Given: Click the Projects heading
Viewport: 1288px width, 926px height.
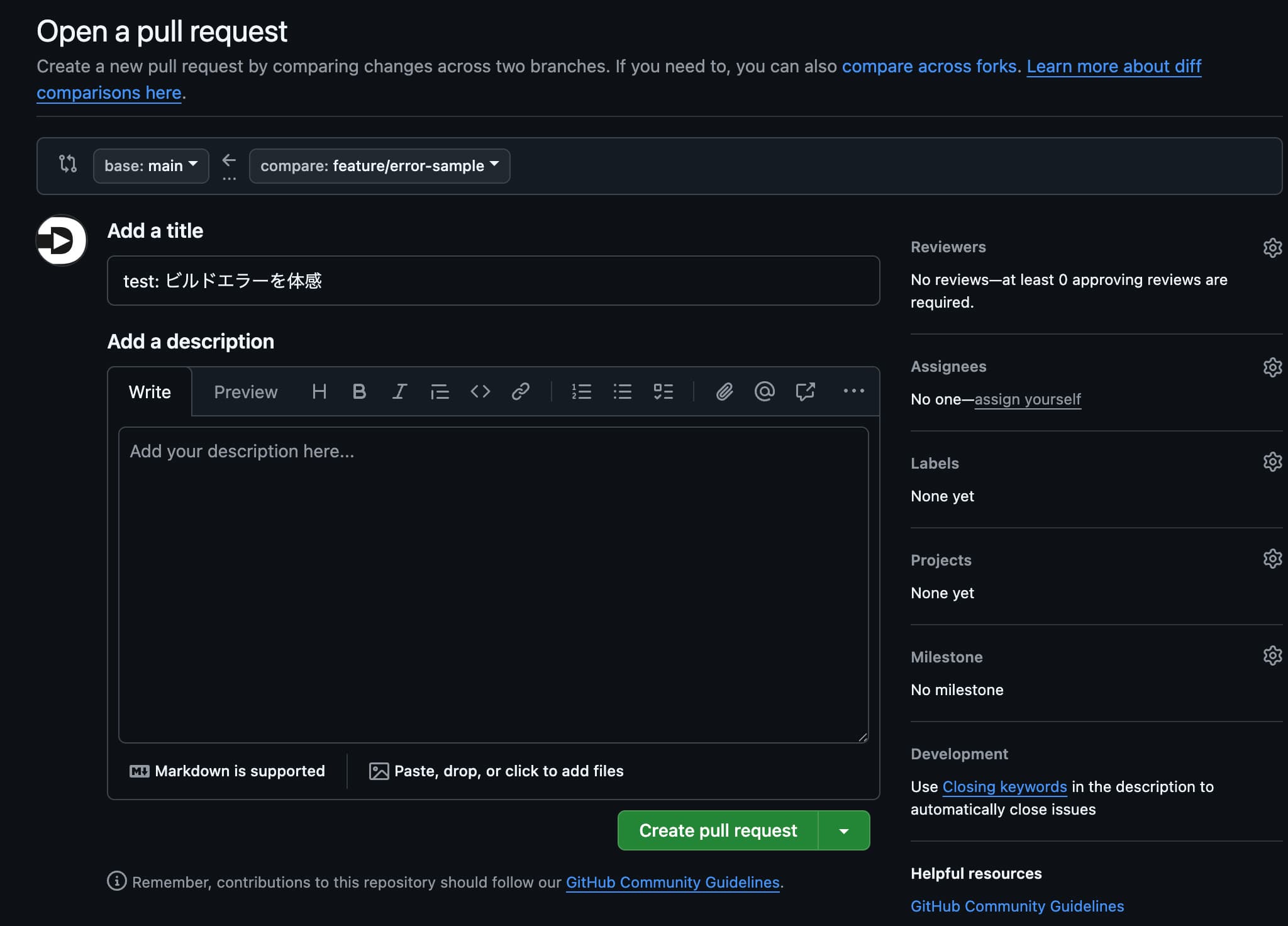Looking at the screenshot, I should tap(941, 561).
